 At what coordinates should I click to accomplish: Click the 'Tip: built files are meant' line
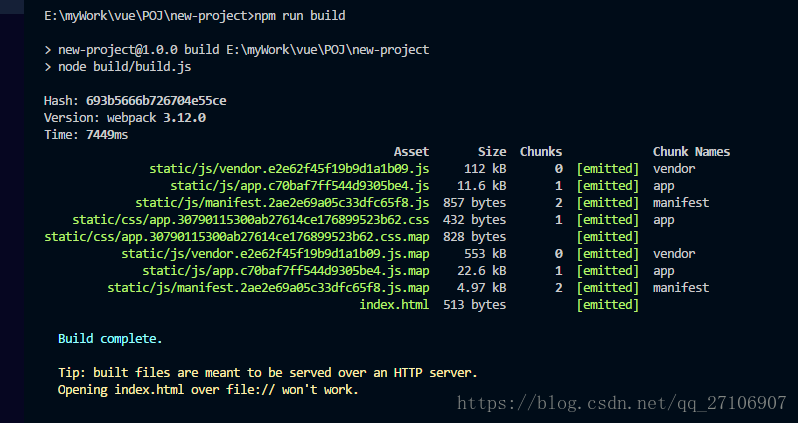268,373
